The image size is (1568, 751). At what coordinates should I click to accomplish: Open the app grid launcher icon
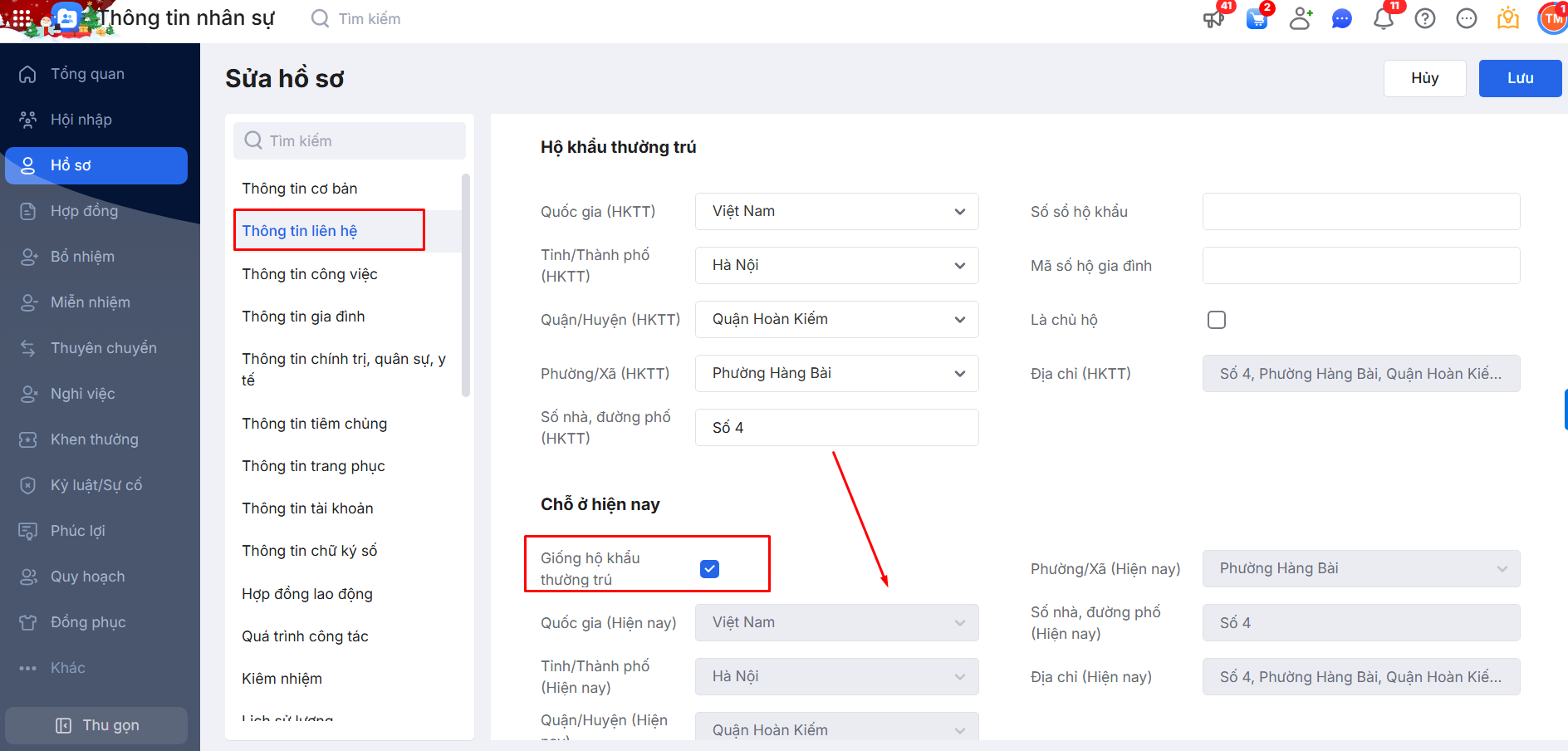[22, 19]
